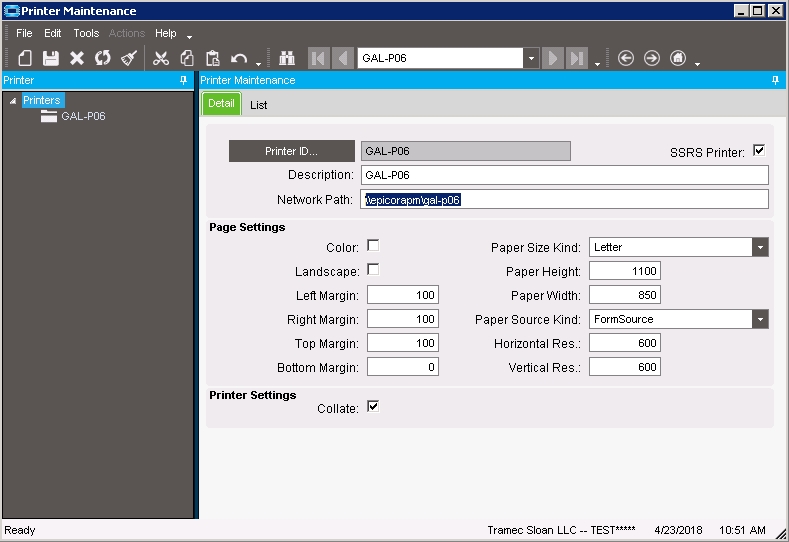Open the search binoculars icon
Image resolution: width=789 pixels, height=542 pixels.
(x=287, y=58)
